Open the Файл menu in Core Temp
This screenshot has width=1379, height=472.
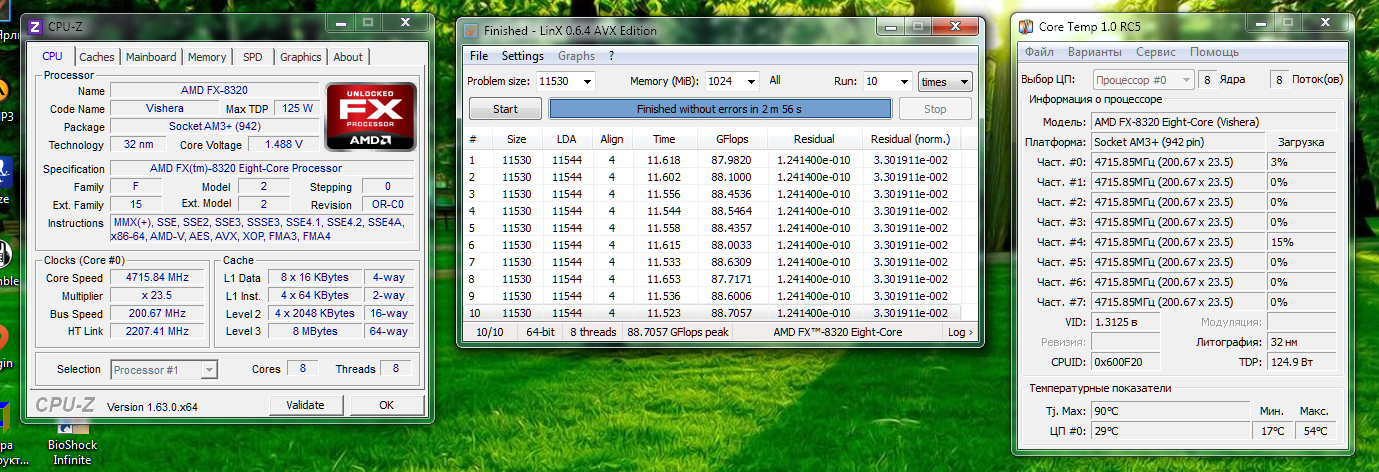click(x=1039, y=52)
